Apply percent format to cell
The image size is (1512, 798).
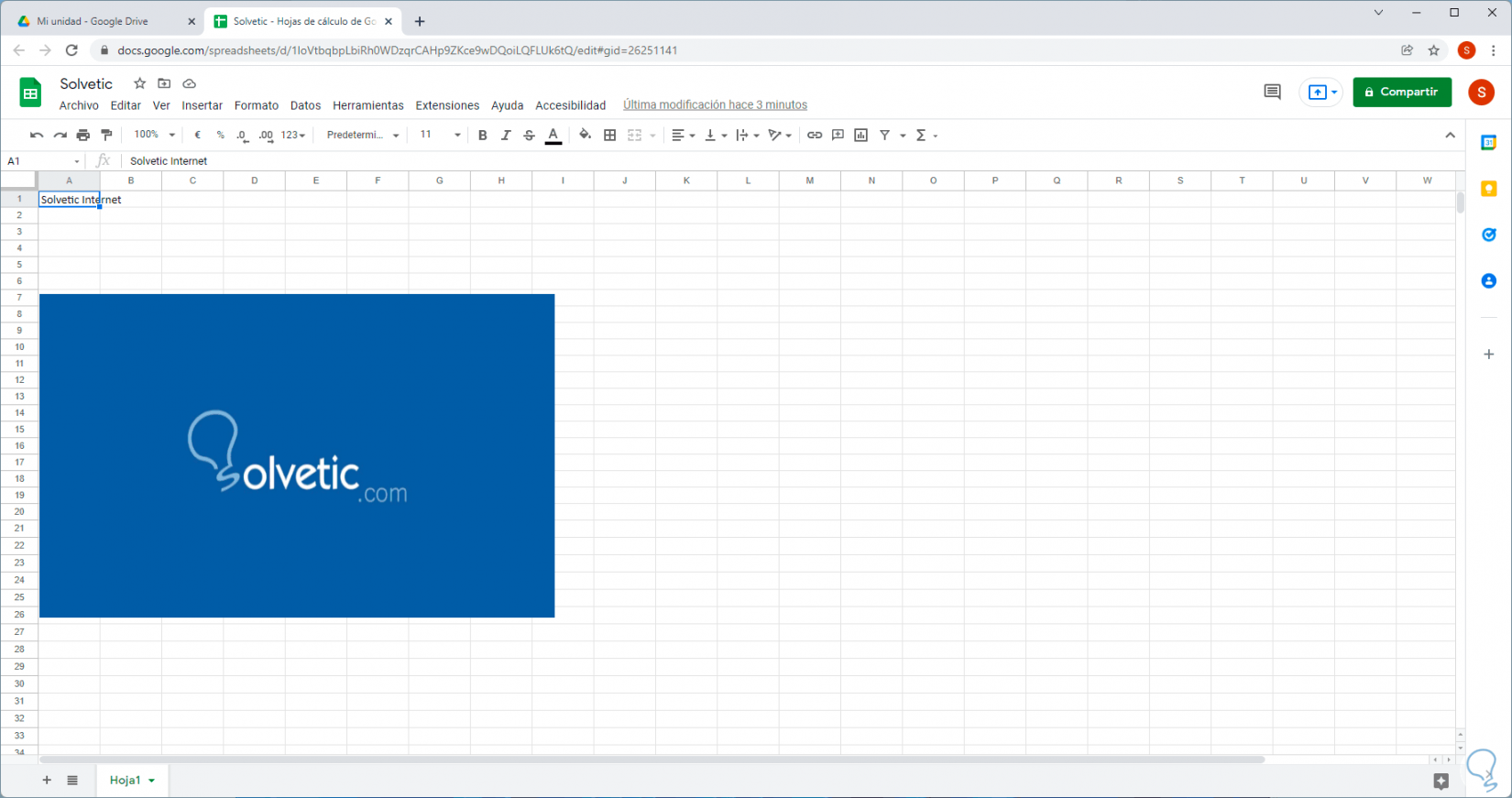pyautogui.click(x=221, y=136)
